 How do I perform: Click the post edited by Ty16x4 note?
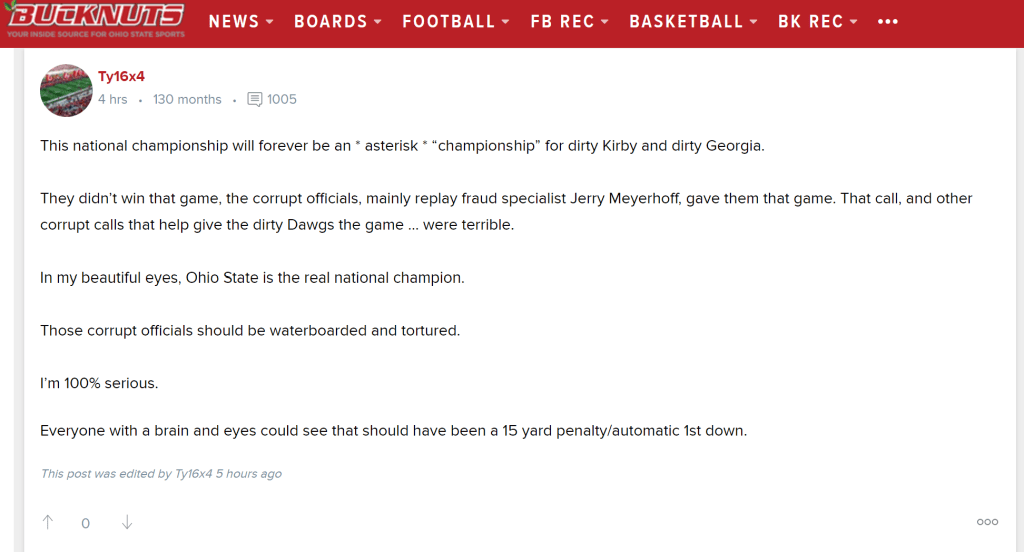coord(161,474)
